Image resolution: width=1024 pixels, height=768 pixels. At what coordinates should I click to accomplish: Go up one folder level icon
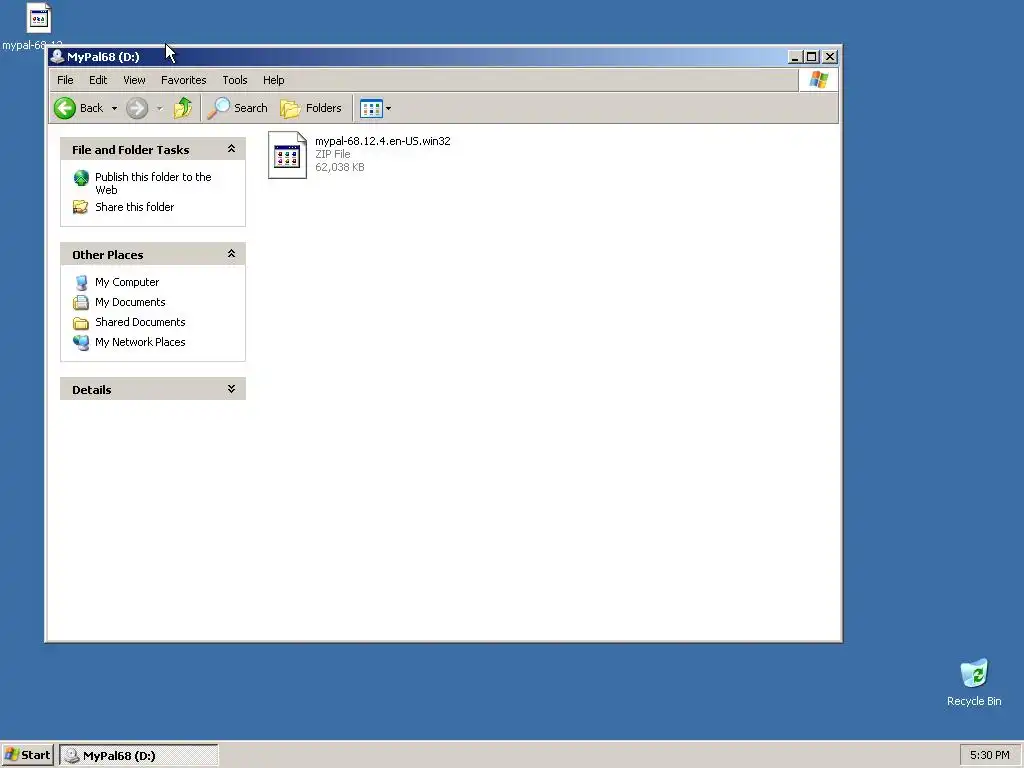click(183, 108)
